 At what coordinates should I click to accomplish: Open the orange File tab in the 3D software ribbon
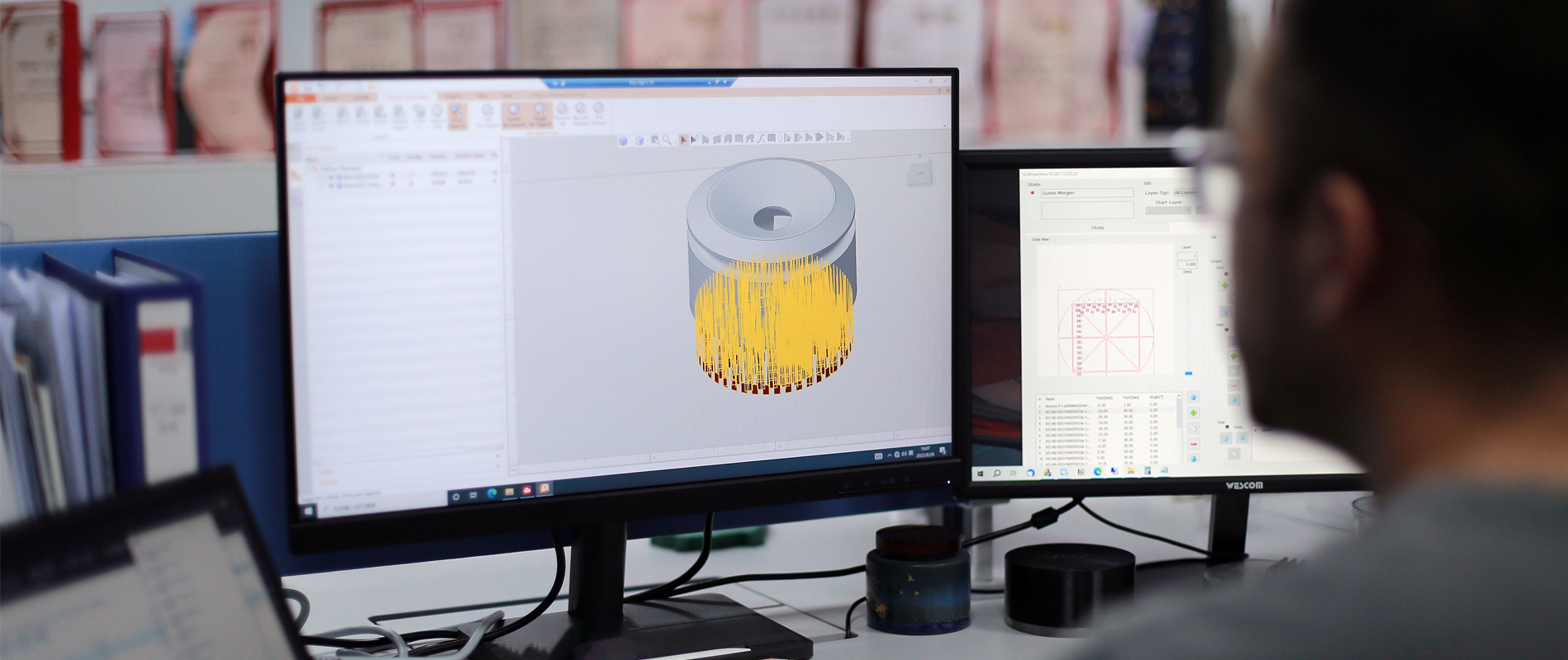300,98
